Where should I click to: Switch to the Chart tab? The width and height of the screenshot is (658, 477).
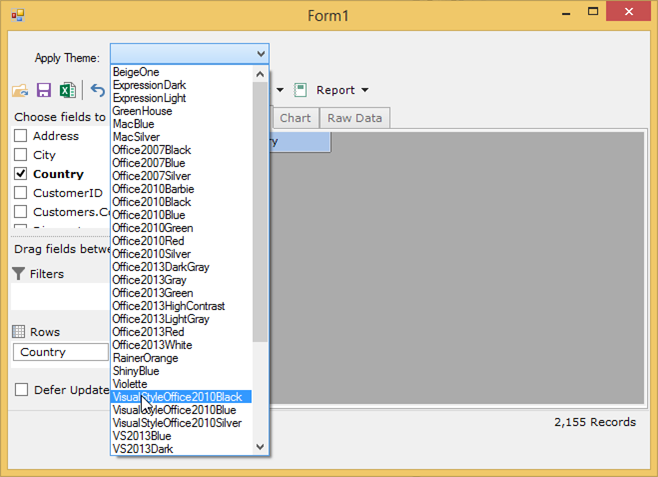(295, 118)
